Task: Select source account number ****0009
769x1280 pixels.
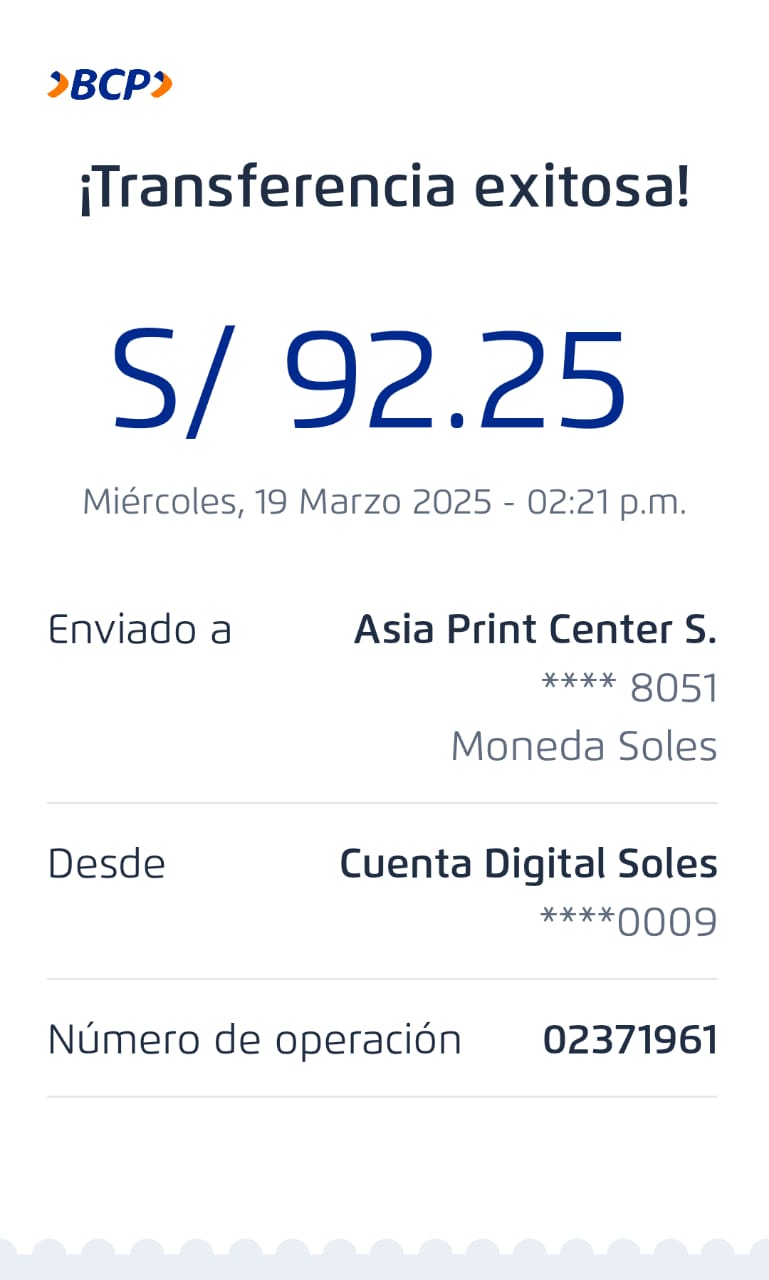Action: point(628,922)
